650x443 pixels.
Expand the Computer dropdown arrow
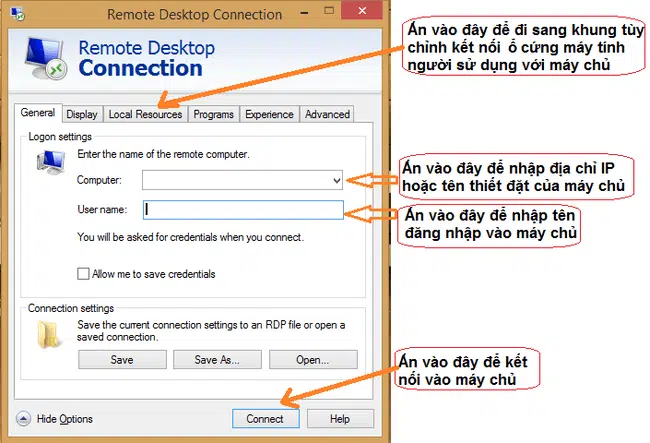click(x=335, y=180)
